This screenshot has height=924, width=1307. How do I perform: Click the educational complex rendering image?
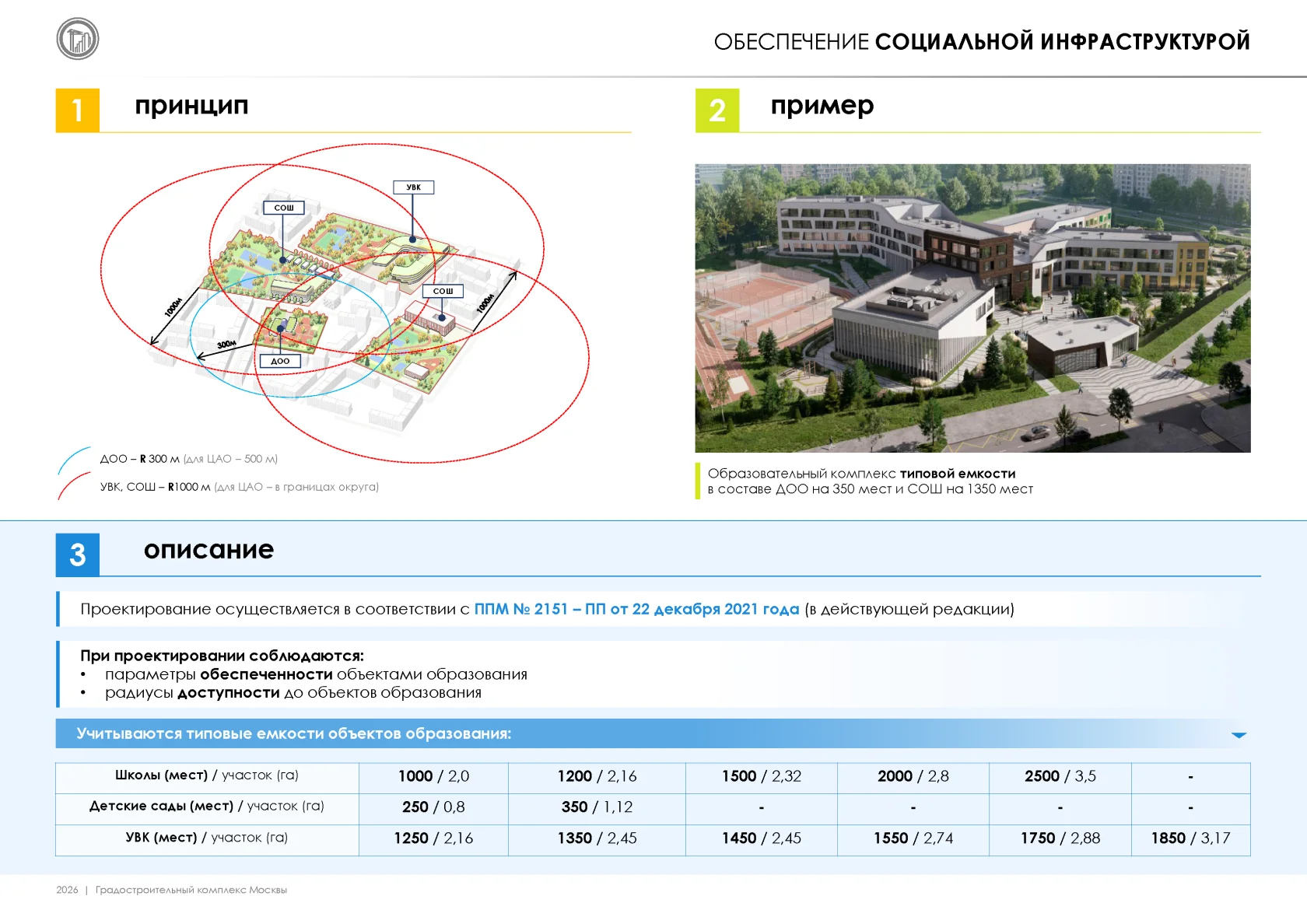pos(972,308)
